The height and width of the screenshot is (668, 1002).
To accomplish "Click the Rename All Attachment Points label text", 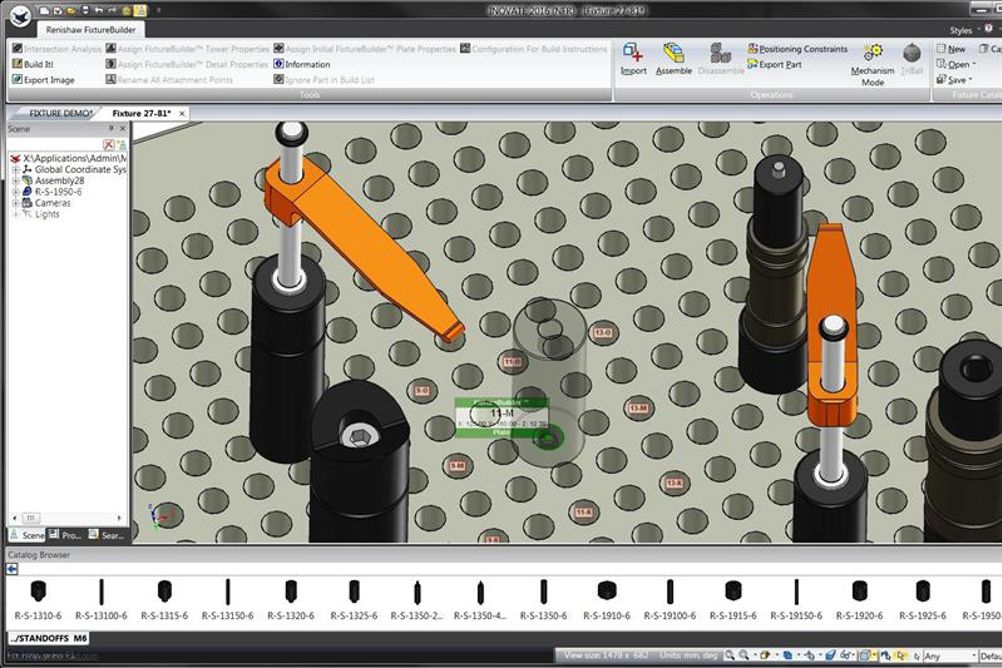I will (x=174, y=80).
